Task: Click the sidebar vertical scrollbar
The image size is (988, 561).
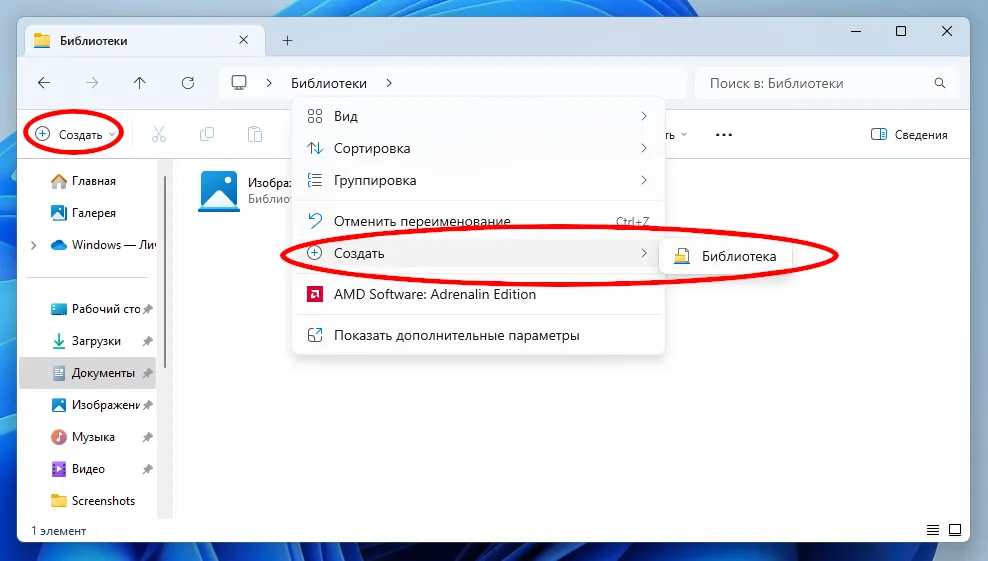Action: pos(165,271)
